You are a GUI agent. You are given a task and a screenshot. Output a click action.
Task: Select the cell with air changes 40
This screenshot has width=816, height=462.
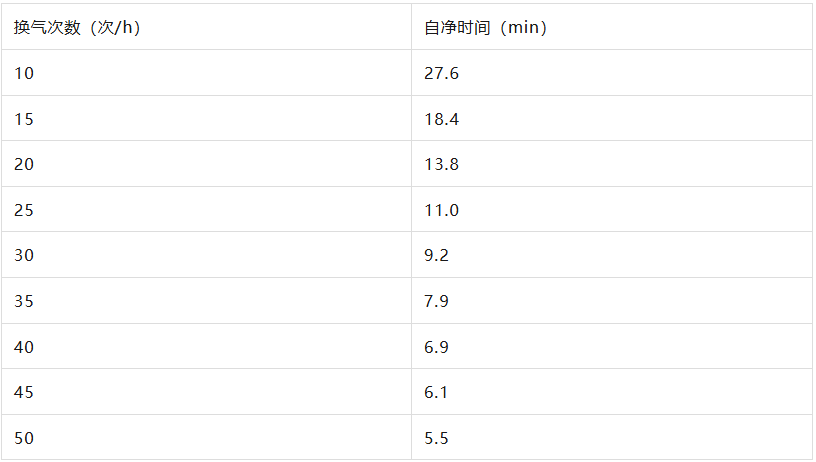24,346
